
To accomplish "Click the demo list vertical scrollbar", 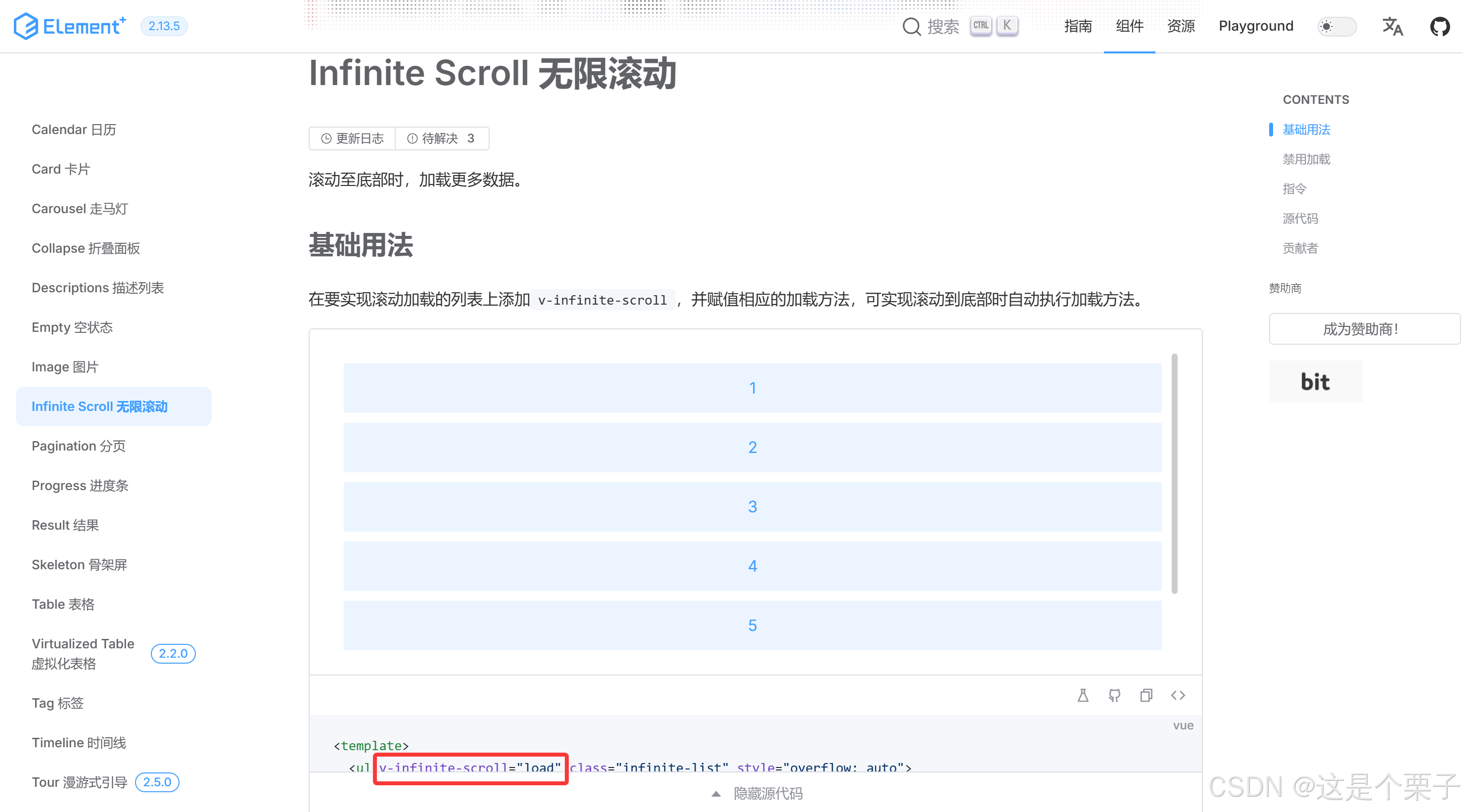I will coord(1174,474).
